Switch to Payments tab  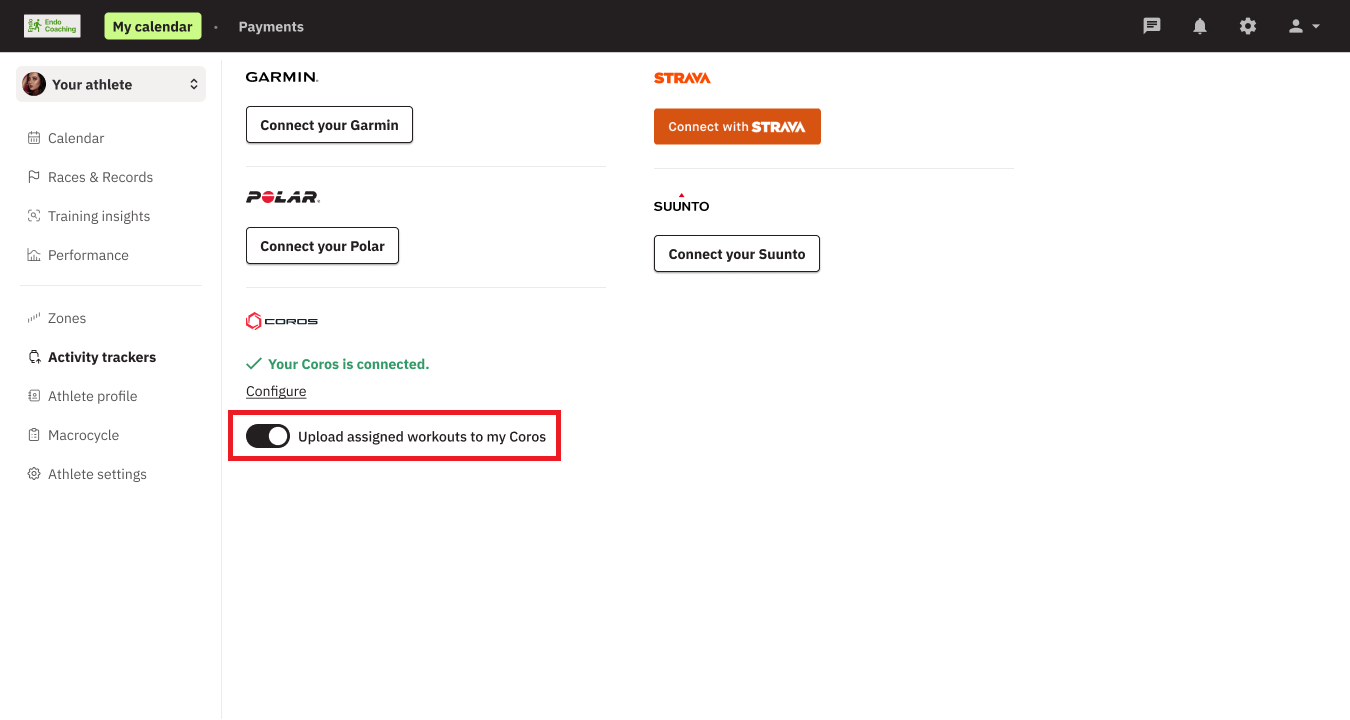271,27
